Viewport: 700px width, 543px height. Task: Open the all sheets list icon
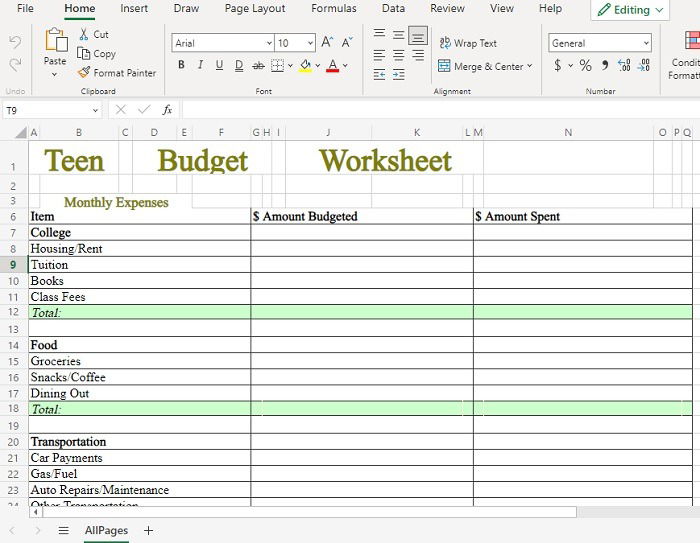(64, 530)
